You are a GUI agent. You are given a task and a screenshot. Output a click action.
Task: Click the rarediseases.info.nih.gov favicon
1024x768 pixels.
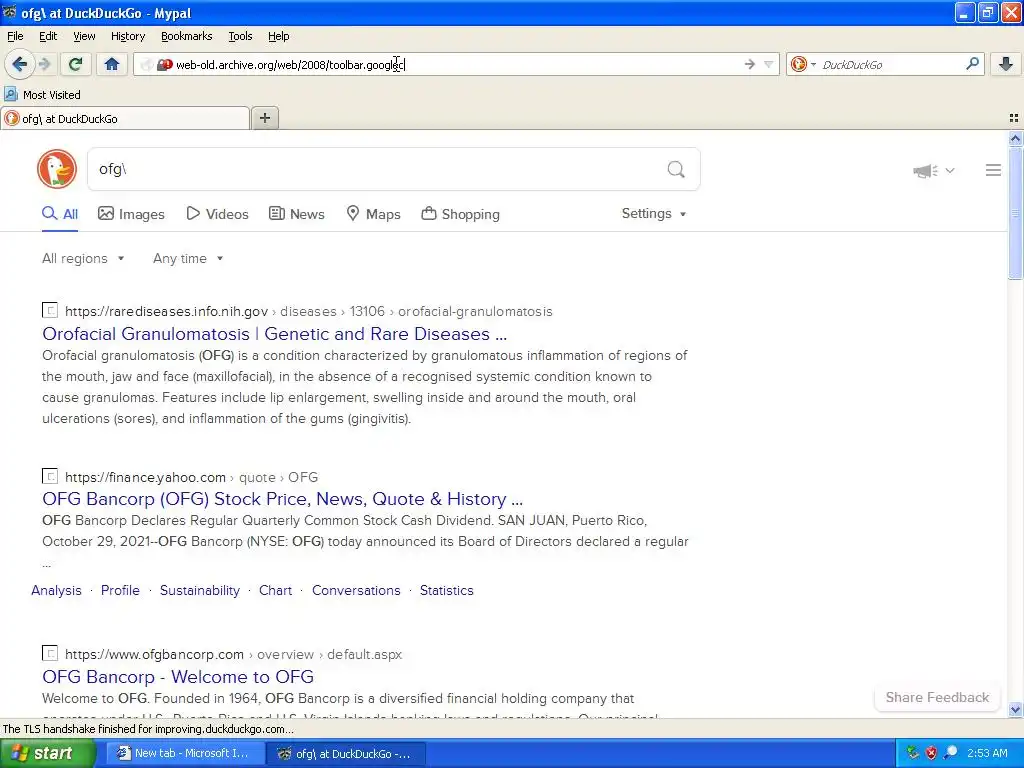pyautogui.click(x=50, y=311)
